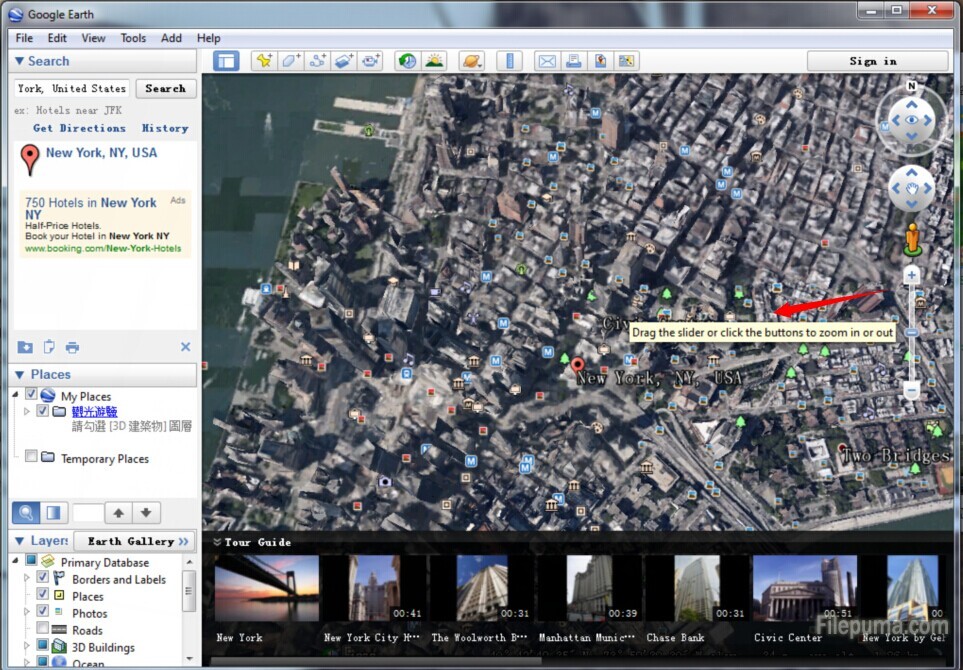Expand the 觀光遊覧 folder node

[26, 411]
